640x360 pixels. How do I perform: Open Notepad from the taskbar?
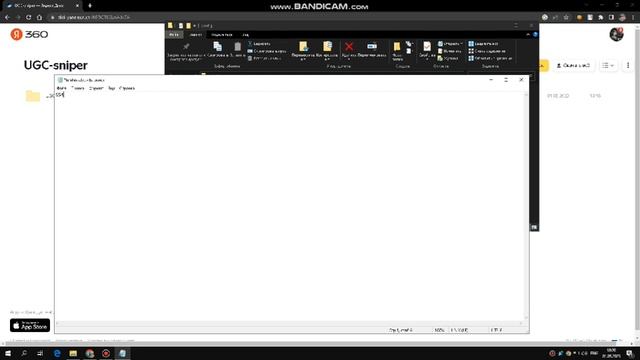[122, 353]
